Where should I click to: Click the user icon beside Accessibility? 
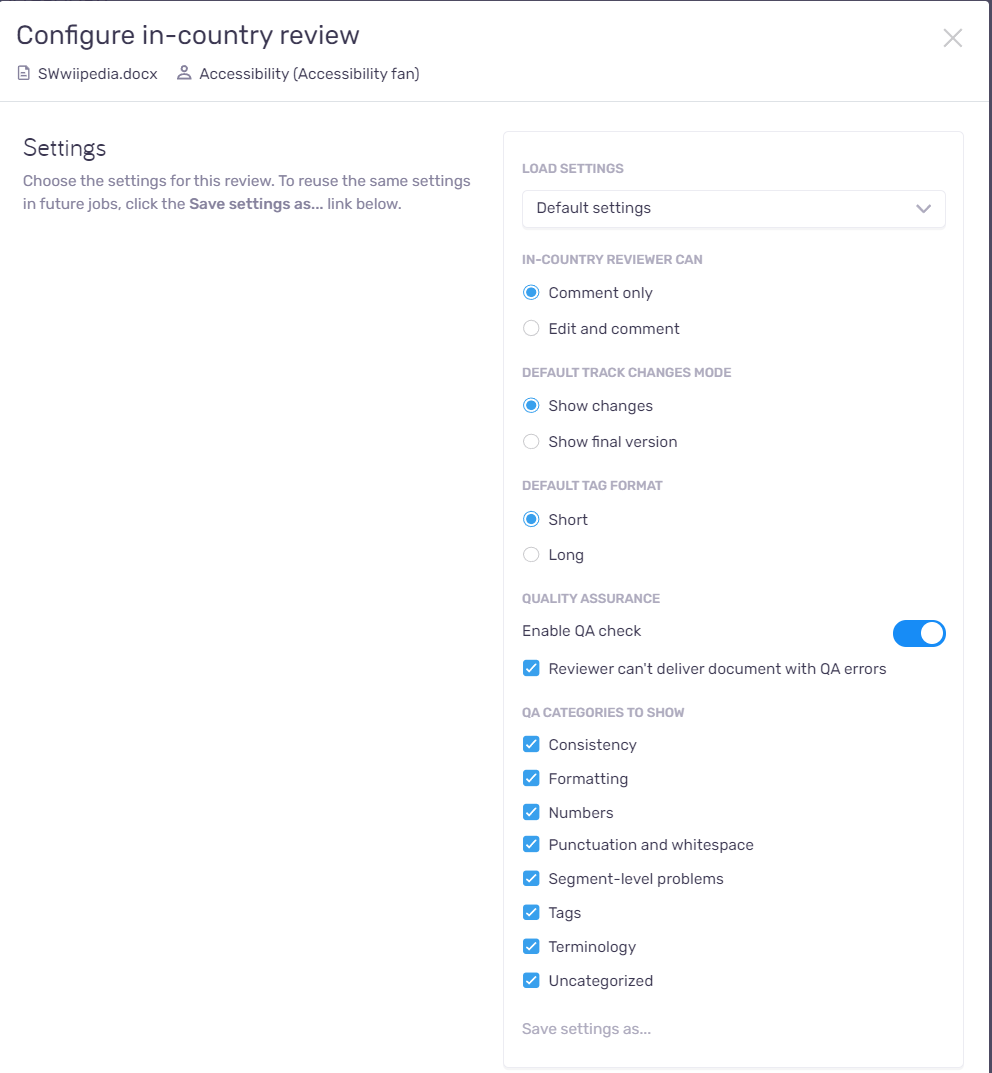click(184, 73)
